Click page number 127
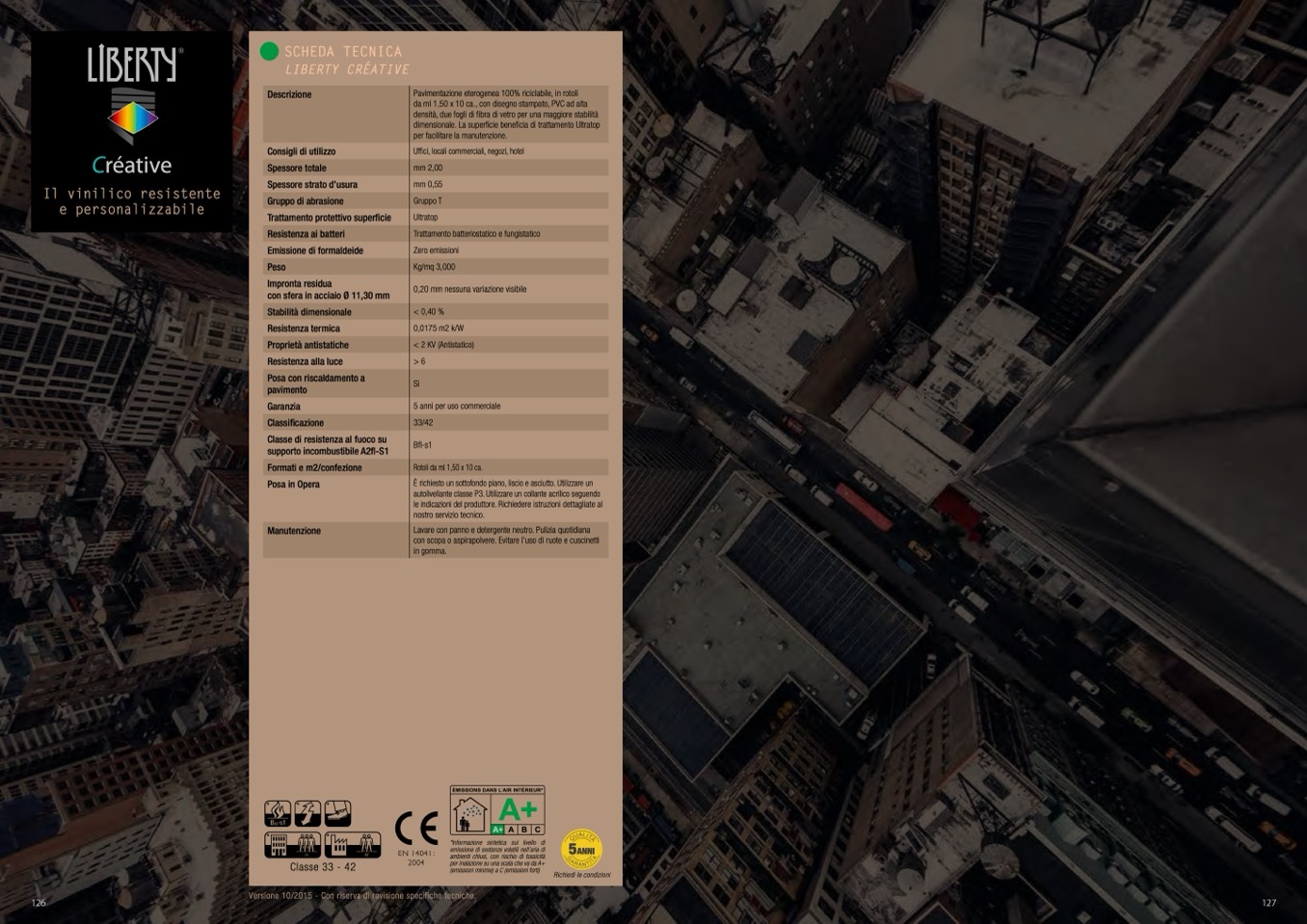 pos(1268,903)
